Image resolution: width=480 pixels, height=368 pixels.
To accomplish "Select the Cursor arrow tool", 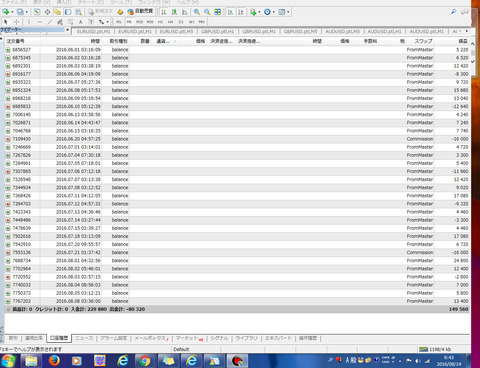I will (x=6, y=22).
